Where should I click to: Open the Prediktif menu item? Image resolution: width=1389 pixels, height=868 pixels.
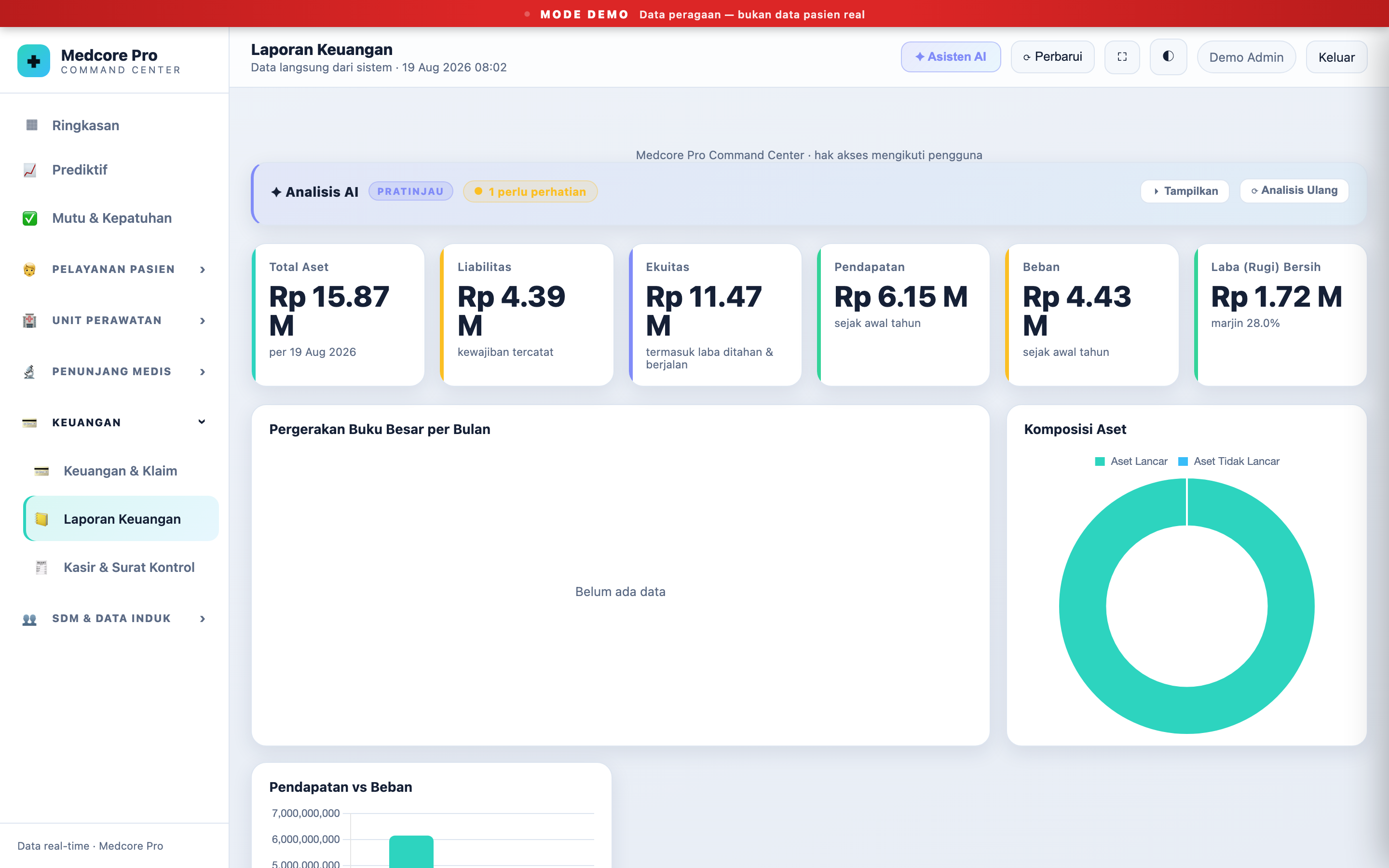[x=114, y=170]
